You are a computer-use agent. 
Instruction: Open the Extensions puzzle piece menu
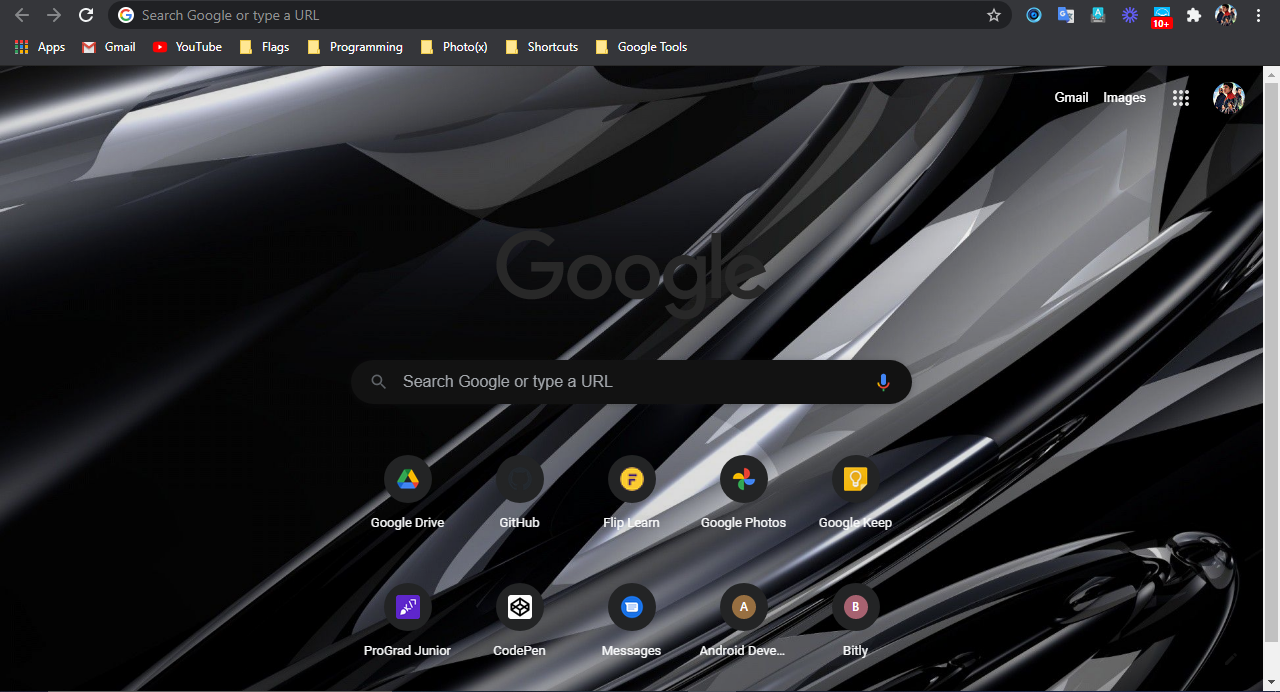pyautogui.click(x=1193, y=15)
